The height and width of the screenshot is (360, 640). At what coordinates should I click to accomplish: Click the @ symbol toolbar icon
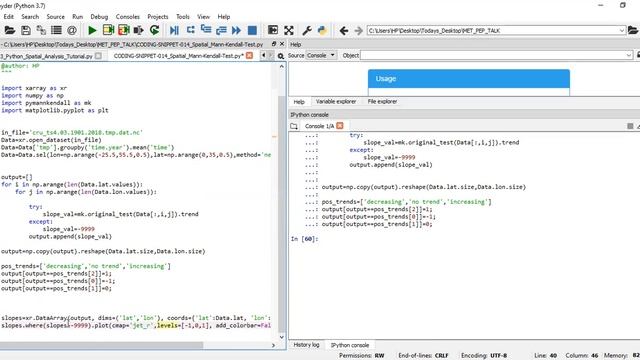(72, 30)
